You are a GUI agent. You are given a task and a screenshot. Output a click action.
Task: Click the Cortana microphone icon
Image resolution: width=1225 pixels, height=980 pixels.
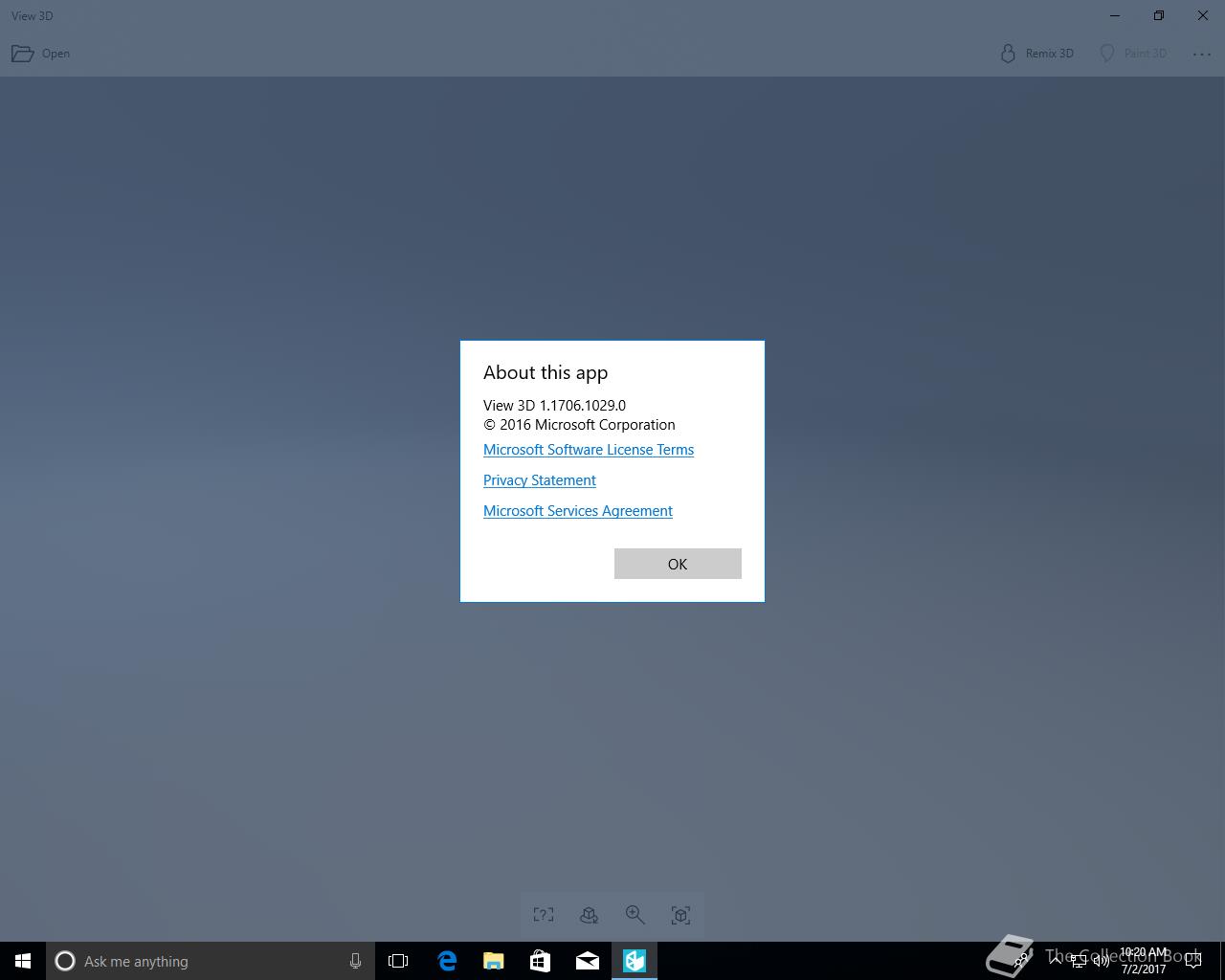(x=355, y=961)
